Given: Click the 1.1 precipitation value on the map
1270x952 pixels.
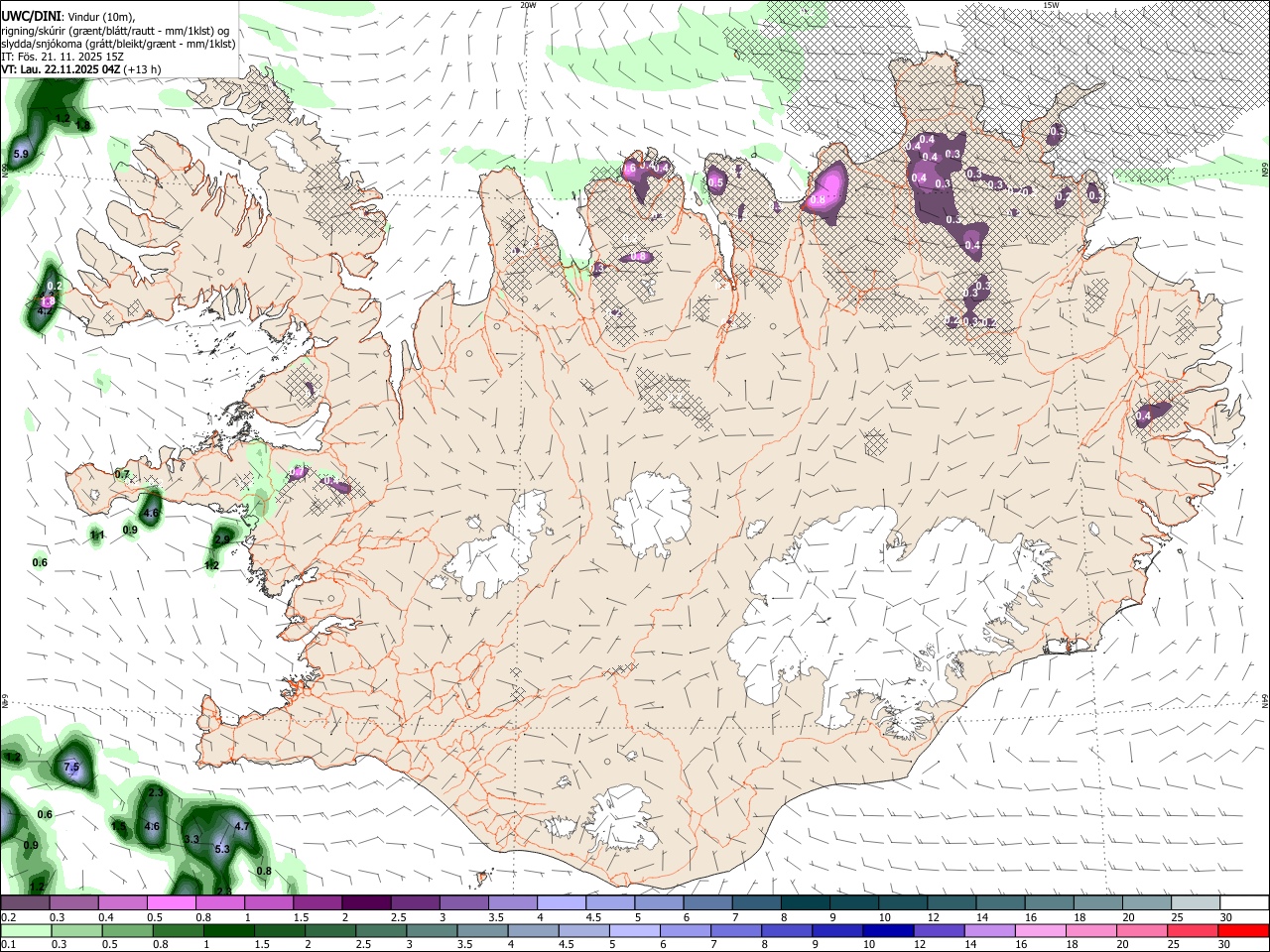Looking at the screenshot, I should click(97, 535).
